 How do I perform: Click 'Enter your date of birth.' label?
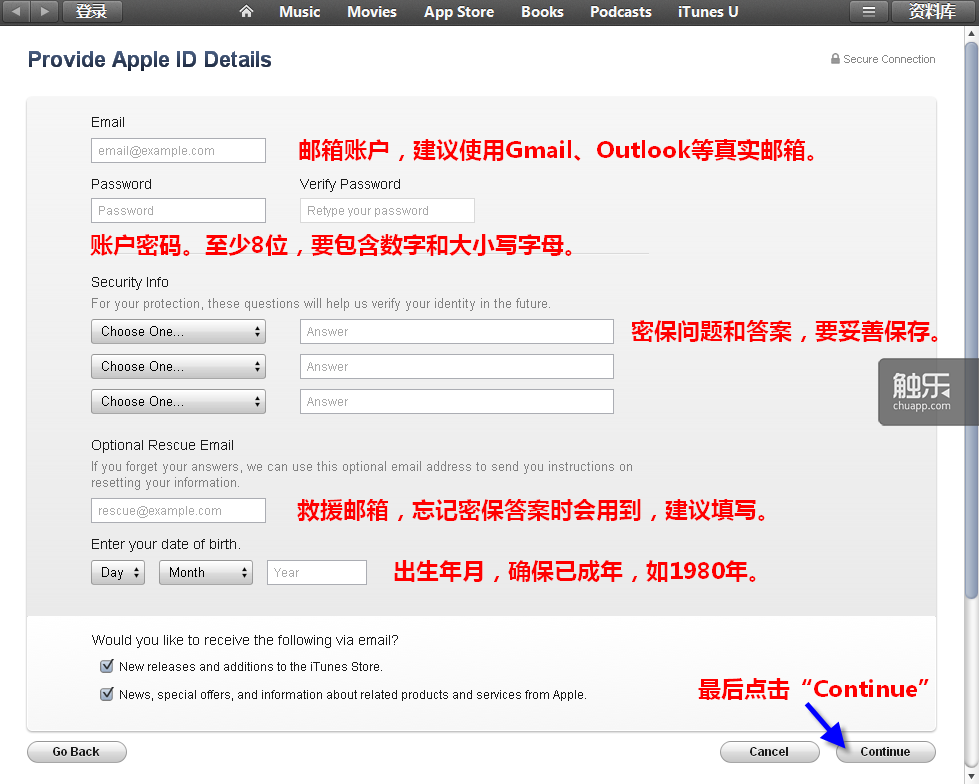click(166, 544)
